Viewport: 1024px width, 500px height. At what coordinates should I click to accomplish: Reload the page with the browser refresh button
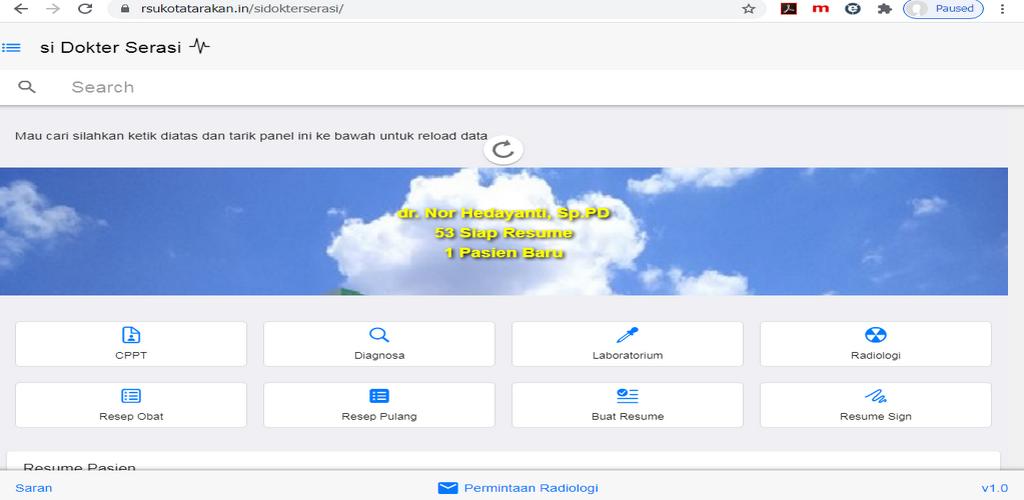[85, 9]
